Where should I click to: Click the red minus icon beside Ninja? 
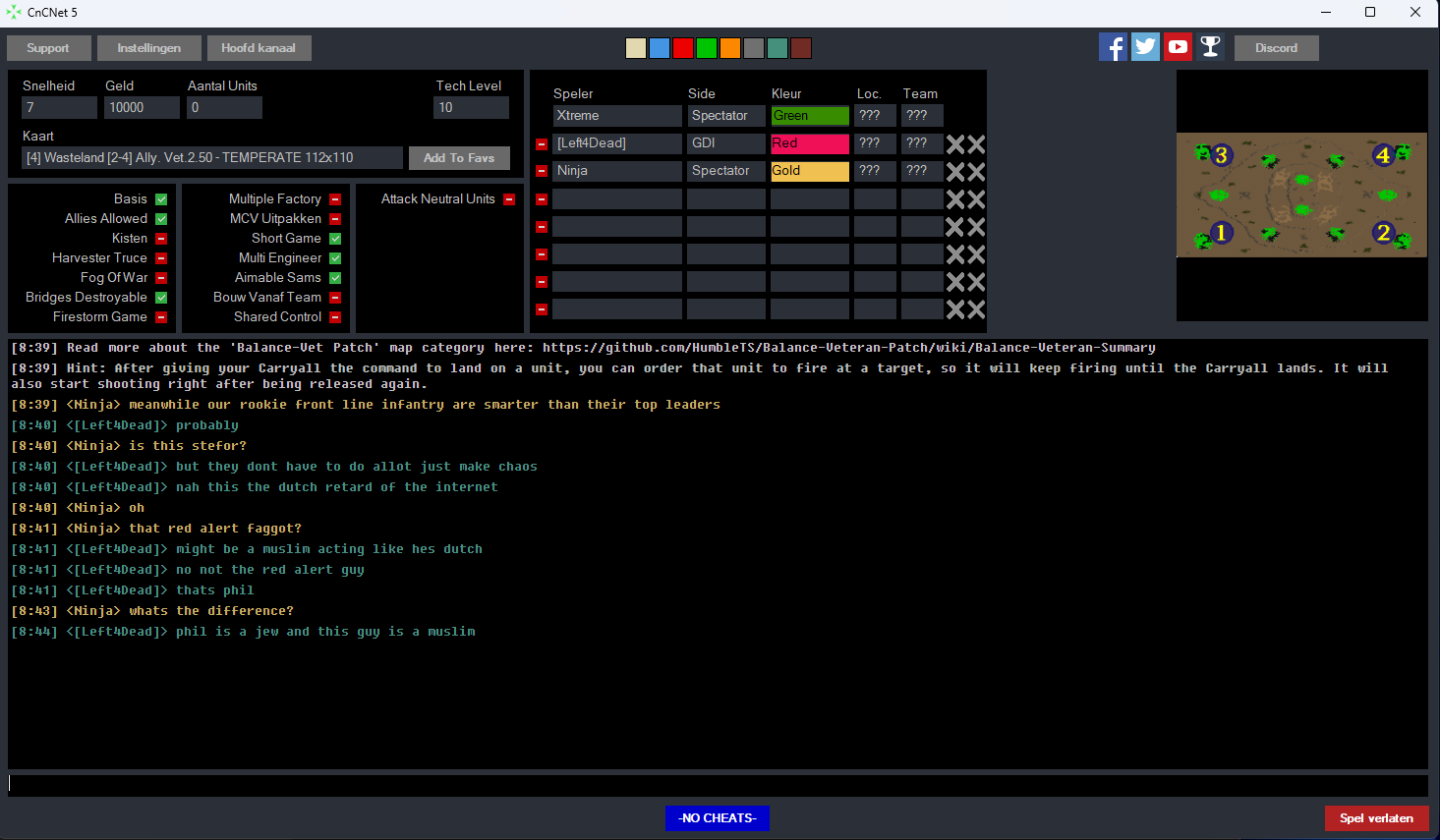pyautogui.click(x=542, y=171)
